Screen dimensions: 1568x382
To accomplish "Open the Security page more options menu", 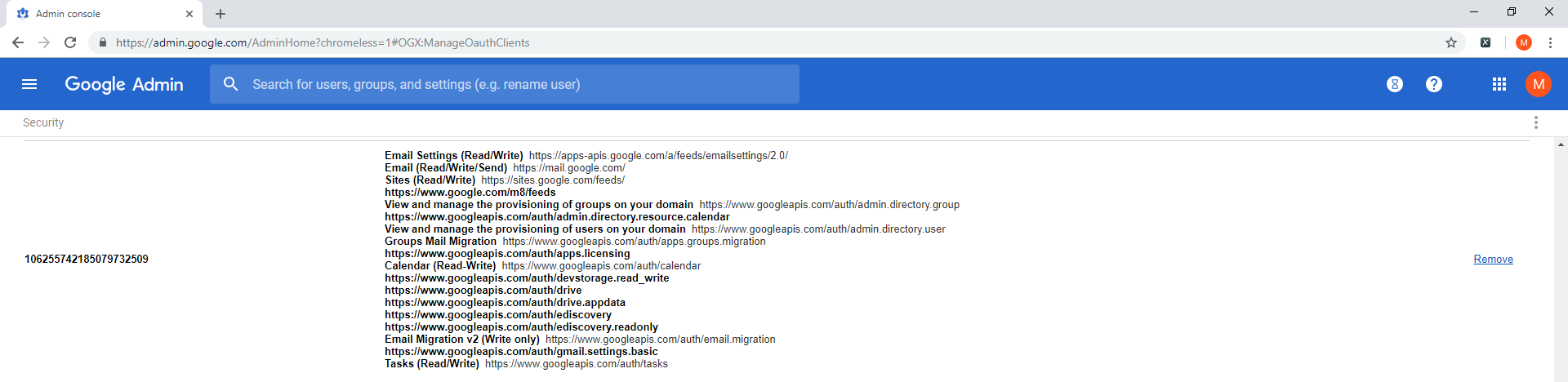I will pyautogui.click(x=1536, y=122).
